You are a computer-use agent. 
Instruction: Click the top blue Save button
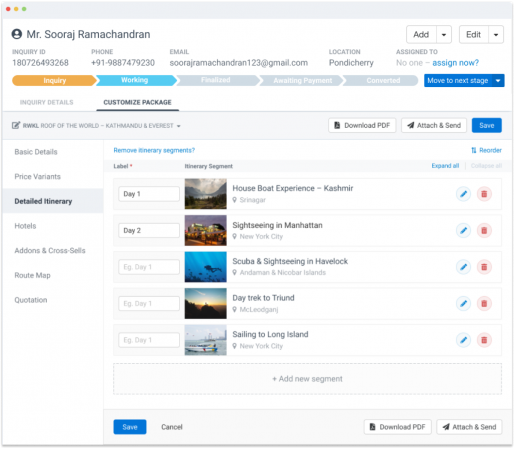(487, 125)
